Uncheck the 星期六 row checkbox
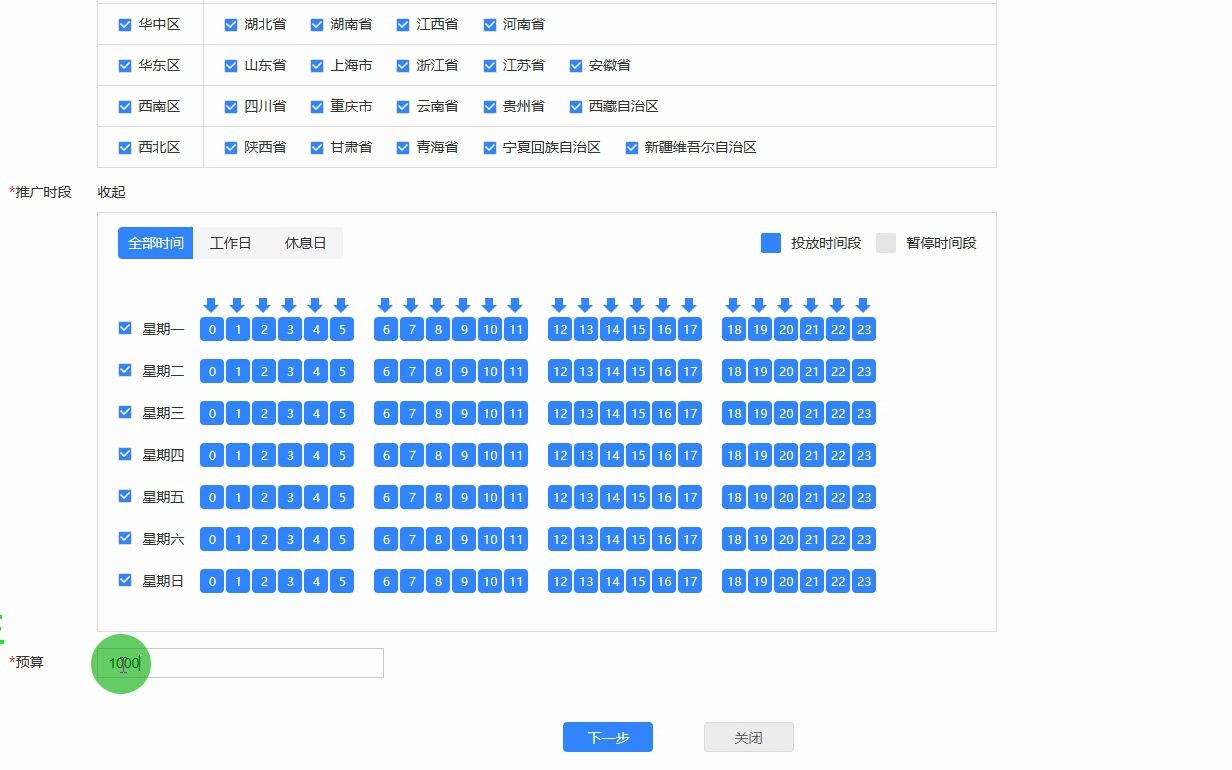Viewport: 1232px width, 770px height. click(125, 538)
